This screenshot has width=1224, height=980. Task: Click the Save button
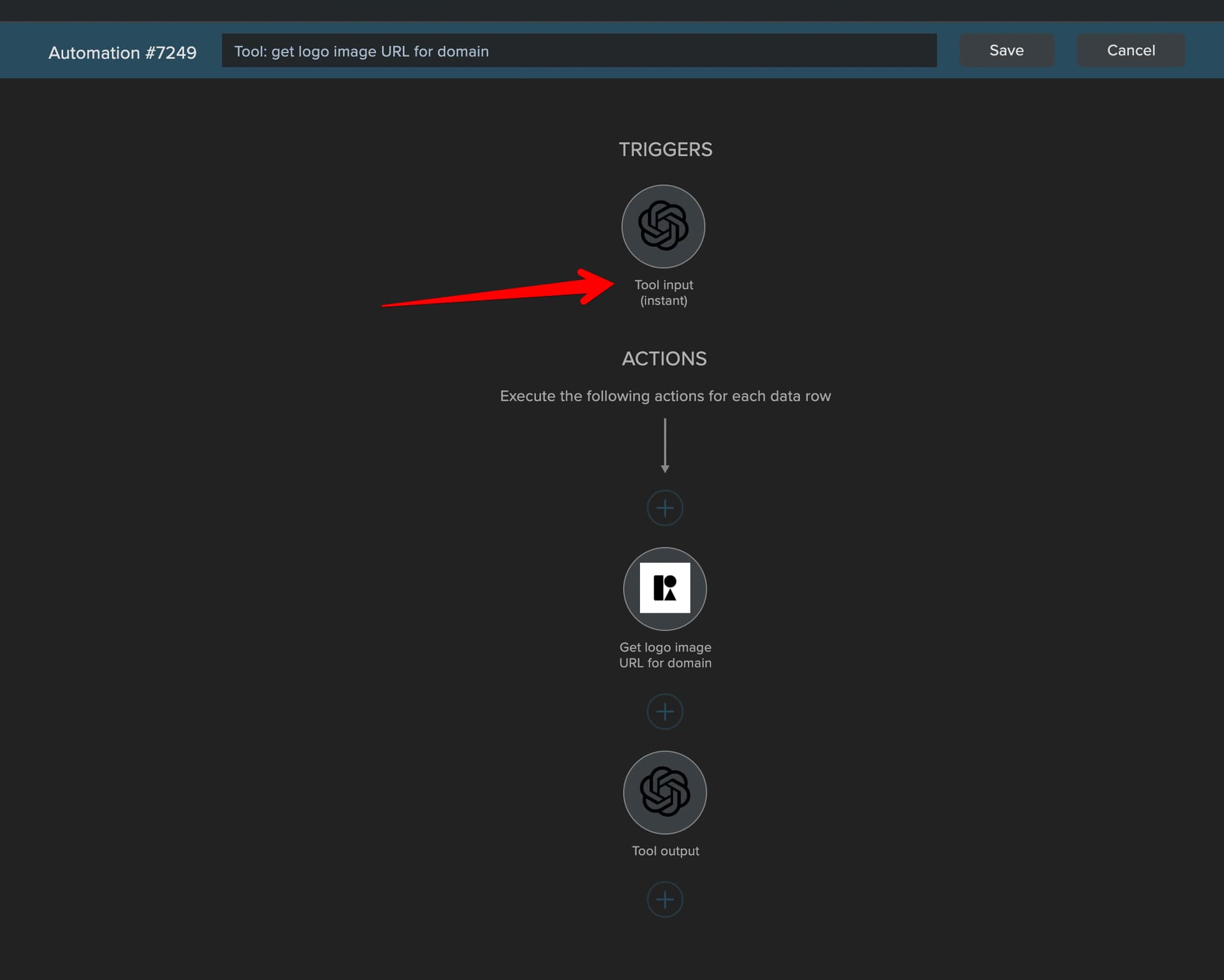point(1007,50)
